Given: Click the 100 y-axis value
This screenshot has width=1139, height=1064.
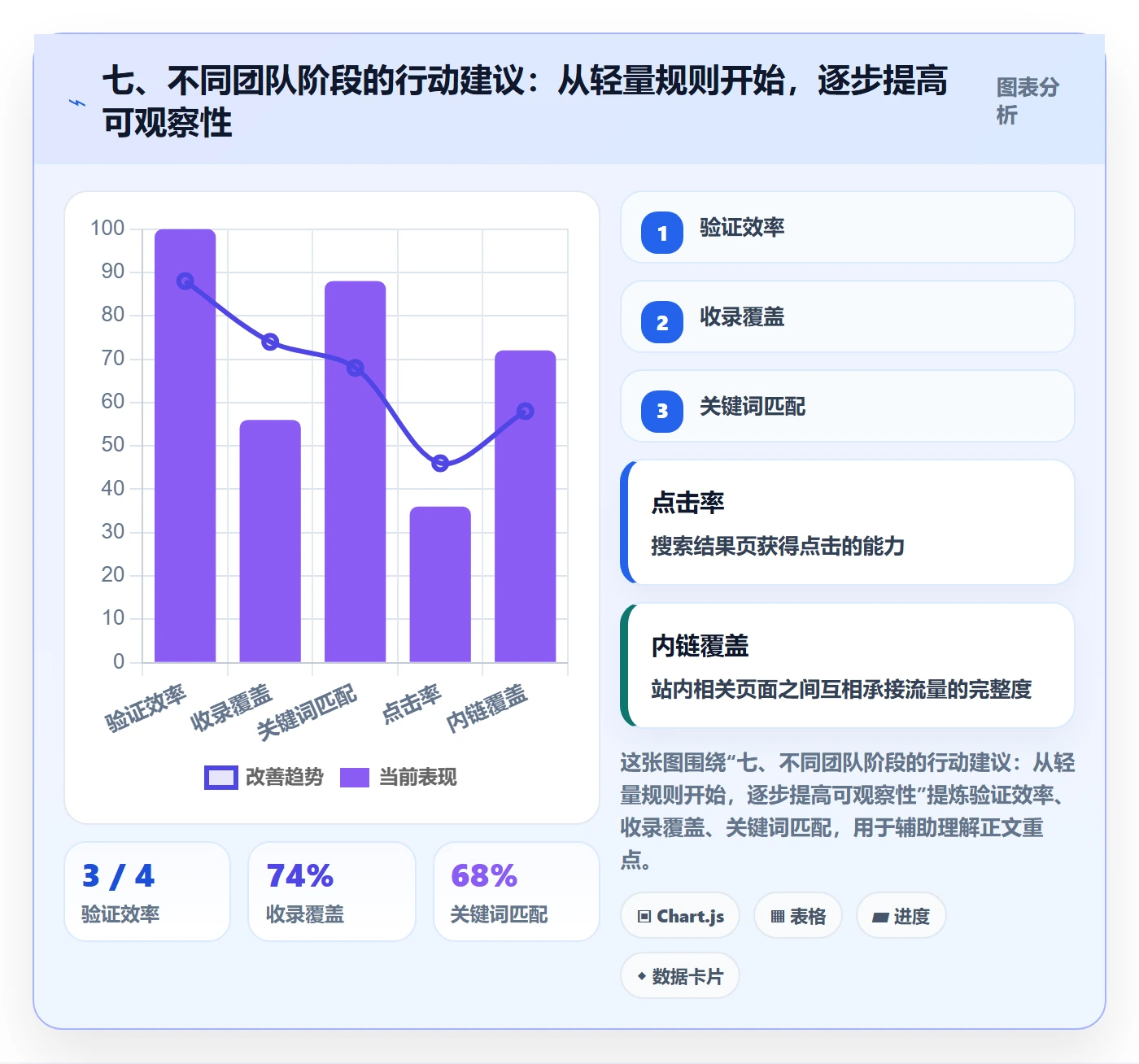Looking at the screenshot, I should coord(107,229).
